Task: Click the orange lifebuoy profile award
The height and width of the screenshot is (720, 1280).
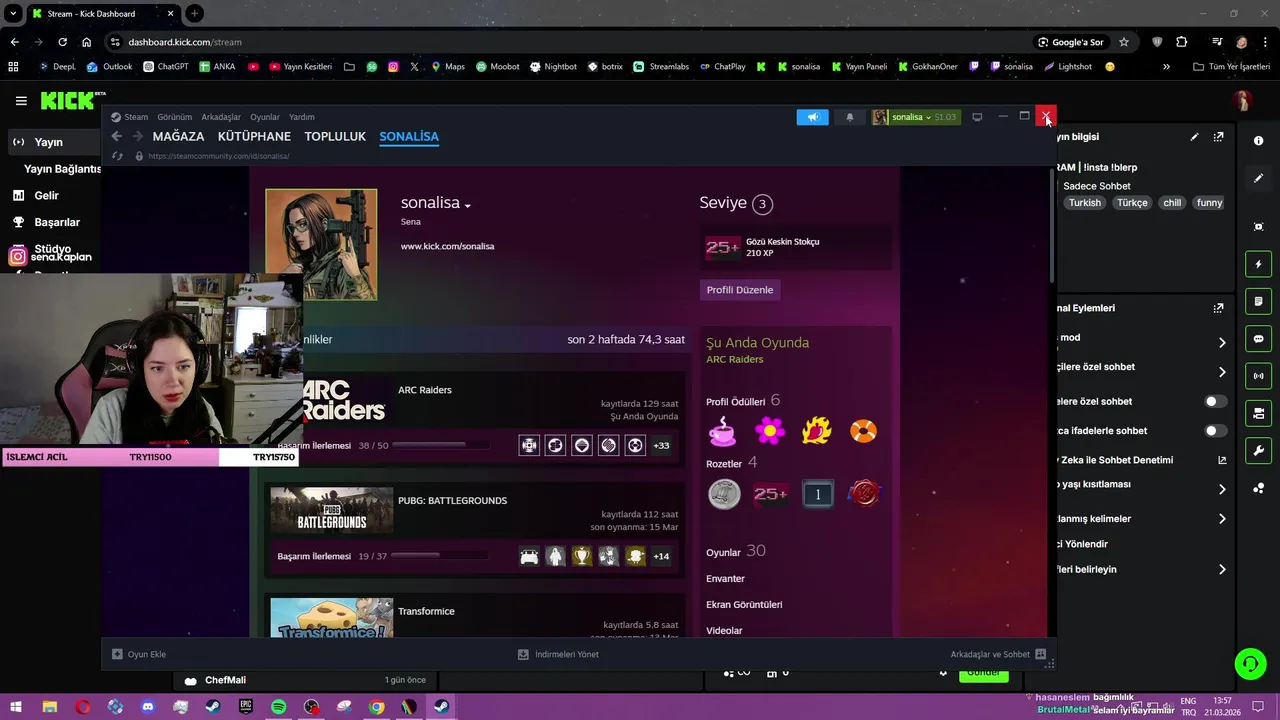Action: (863, 431)
